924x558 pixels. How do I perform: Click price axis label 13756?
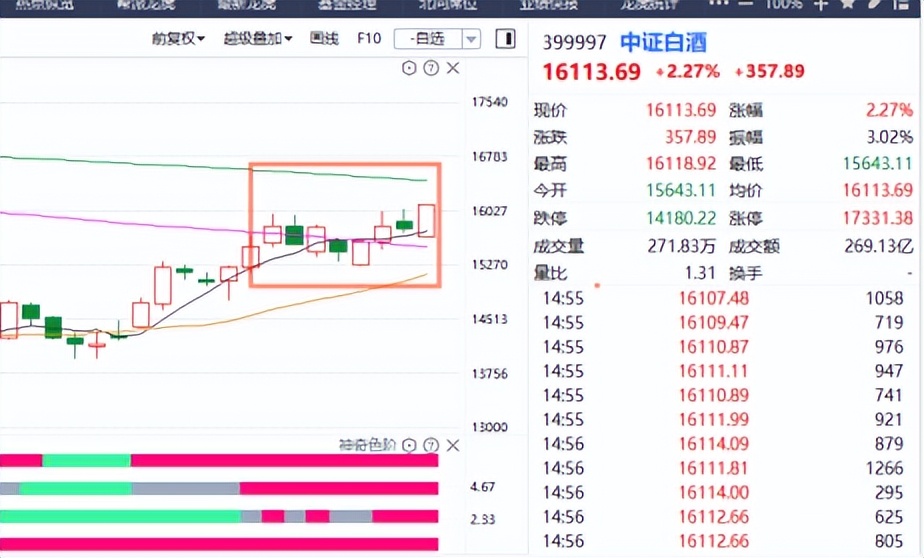(x=490, y=374)
